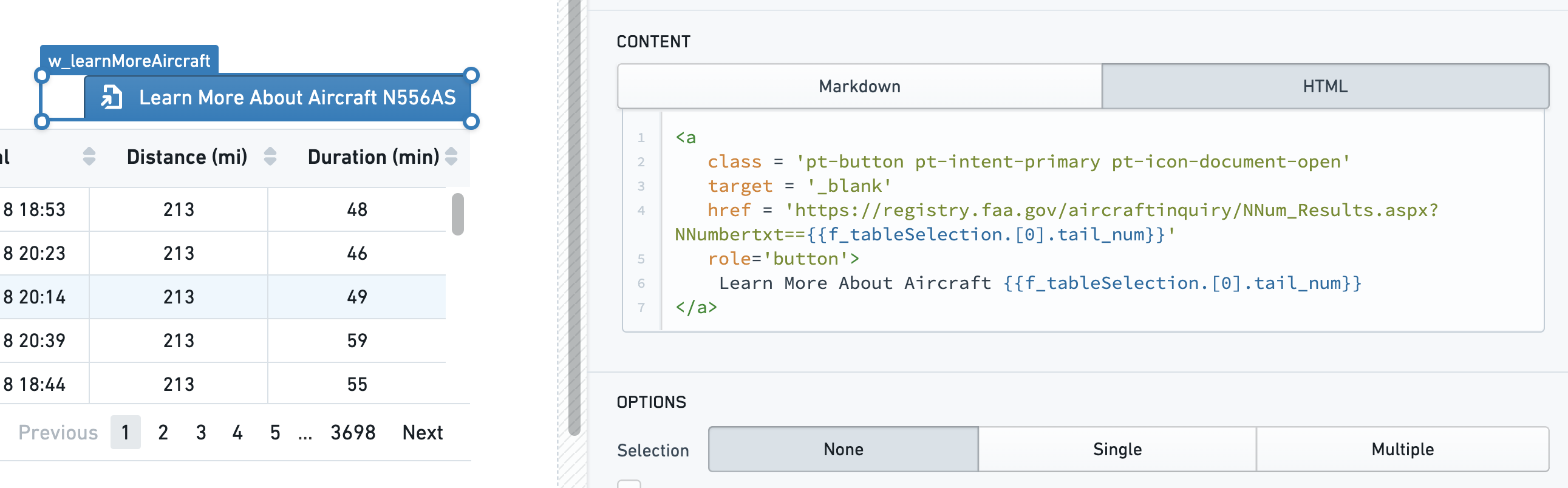This screenshot has width=1568, height=488.
Task: Switch content editor to Markdown tab
Action: [859, 86]
